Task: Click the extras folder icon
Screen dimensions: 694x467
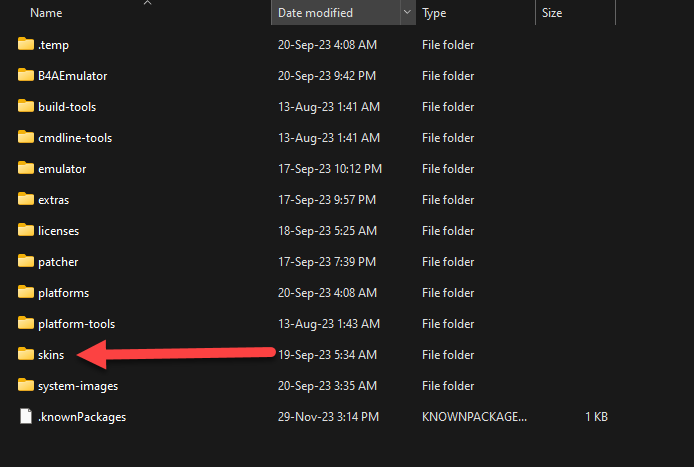Action: click(x=26, y=199)
